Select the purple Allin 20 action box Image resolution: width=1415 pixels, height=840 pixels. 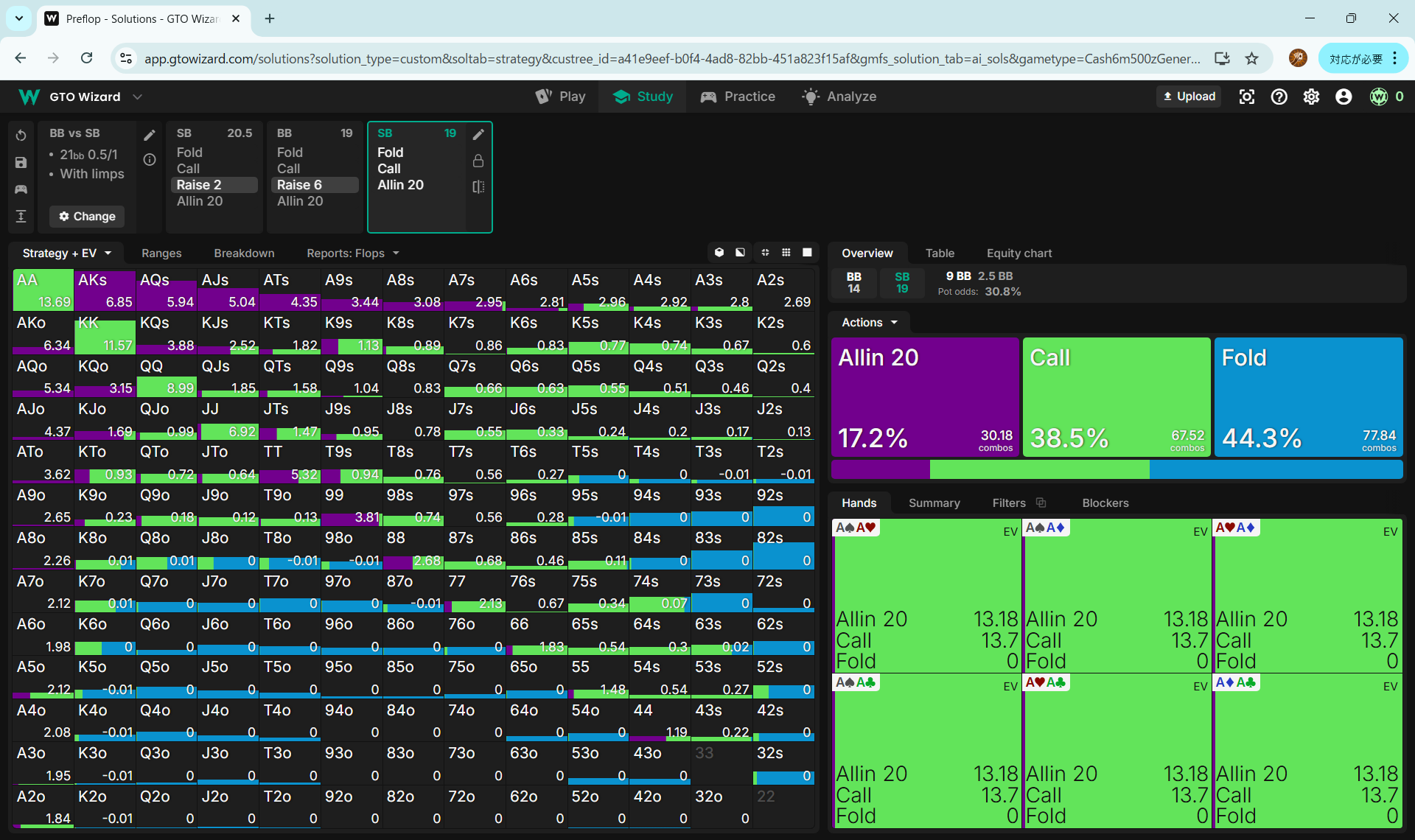(925, 396)
